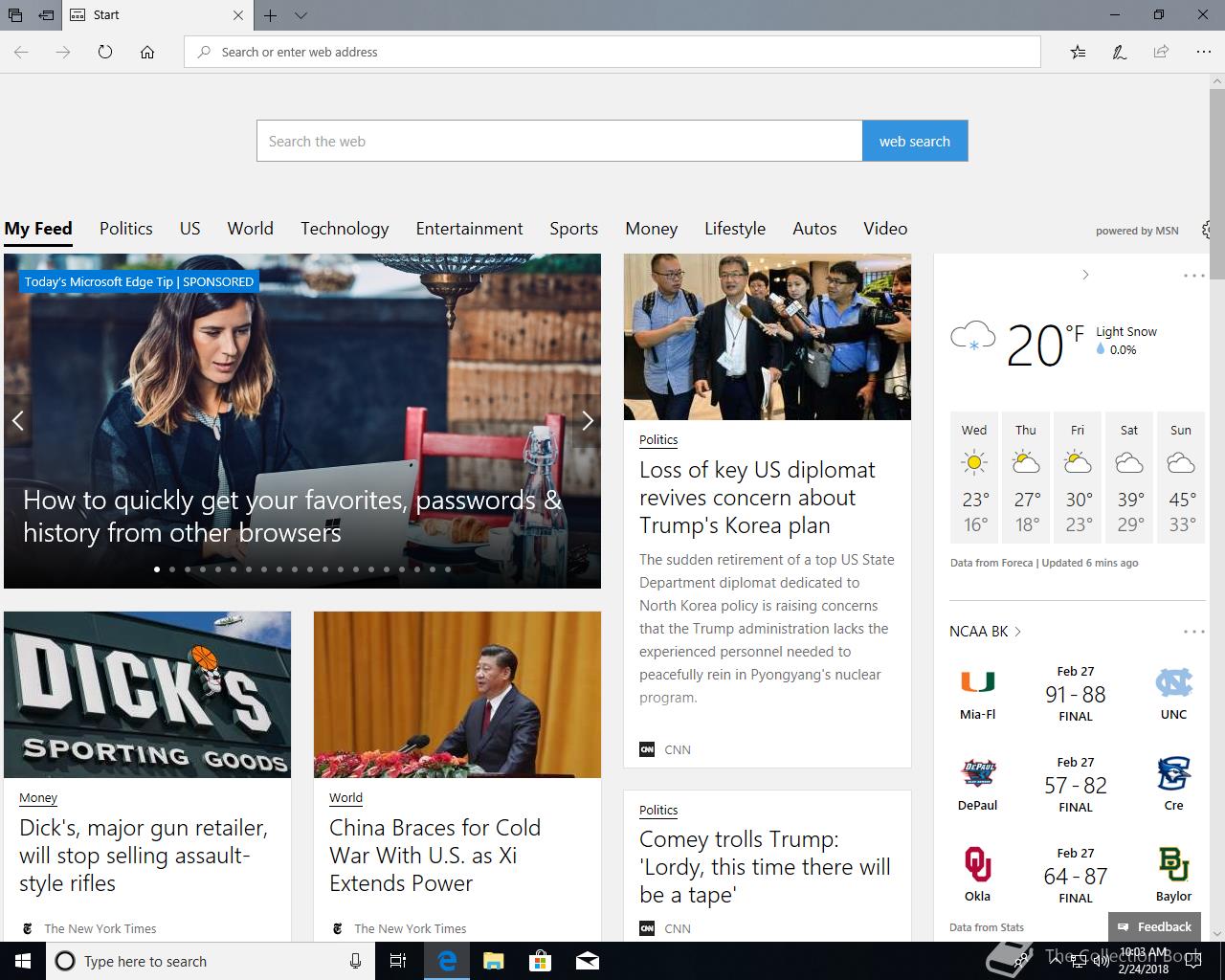Open the Entertainment tab

click(x=469, y=229)
